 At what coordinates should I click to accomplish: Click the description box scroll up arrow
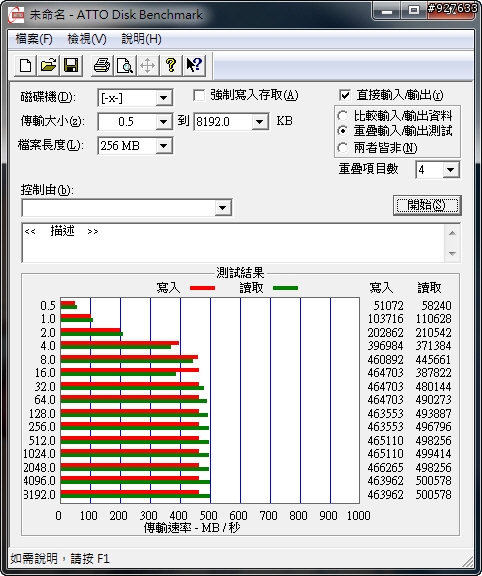[452, 233]
